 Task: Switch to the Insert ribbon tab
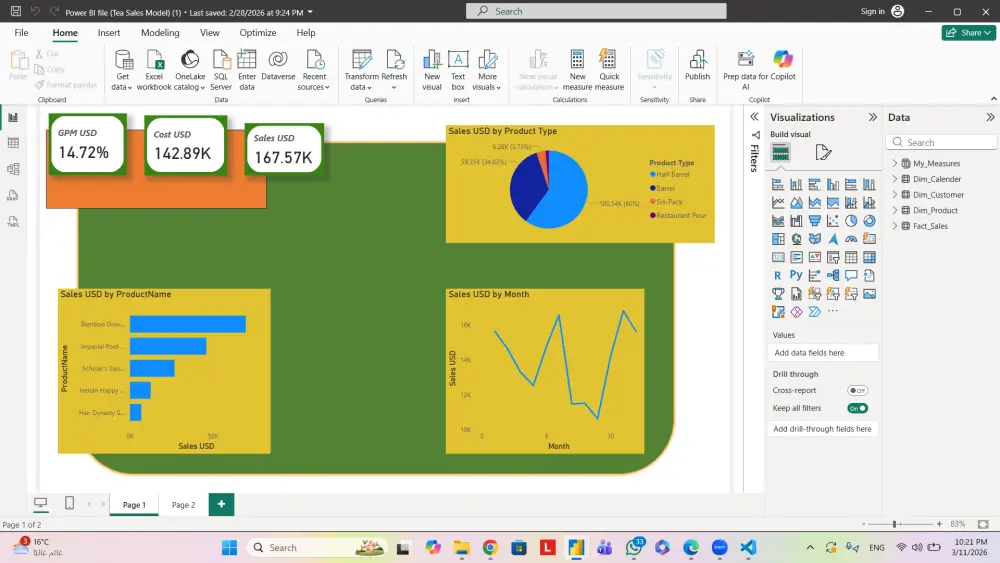108,33
